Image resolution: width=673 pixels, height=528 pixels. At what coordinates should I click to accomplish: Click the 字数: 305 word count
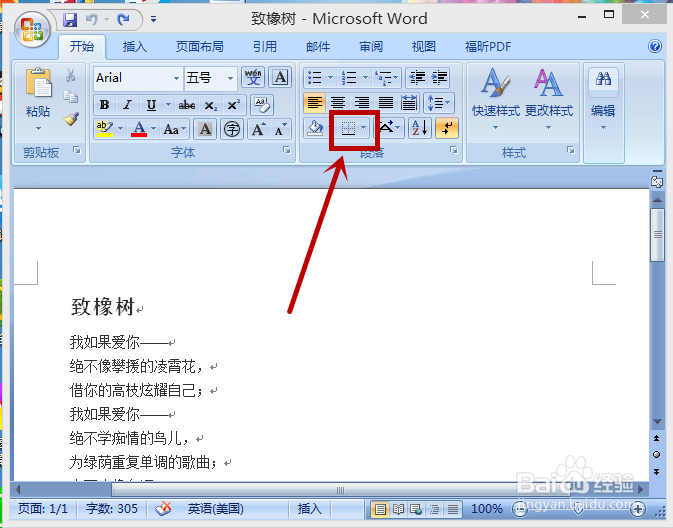click(112, 509)
